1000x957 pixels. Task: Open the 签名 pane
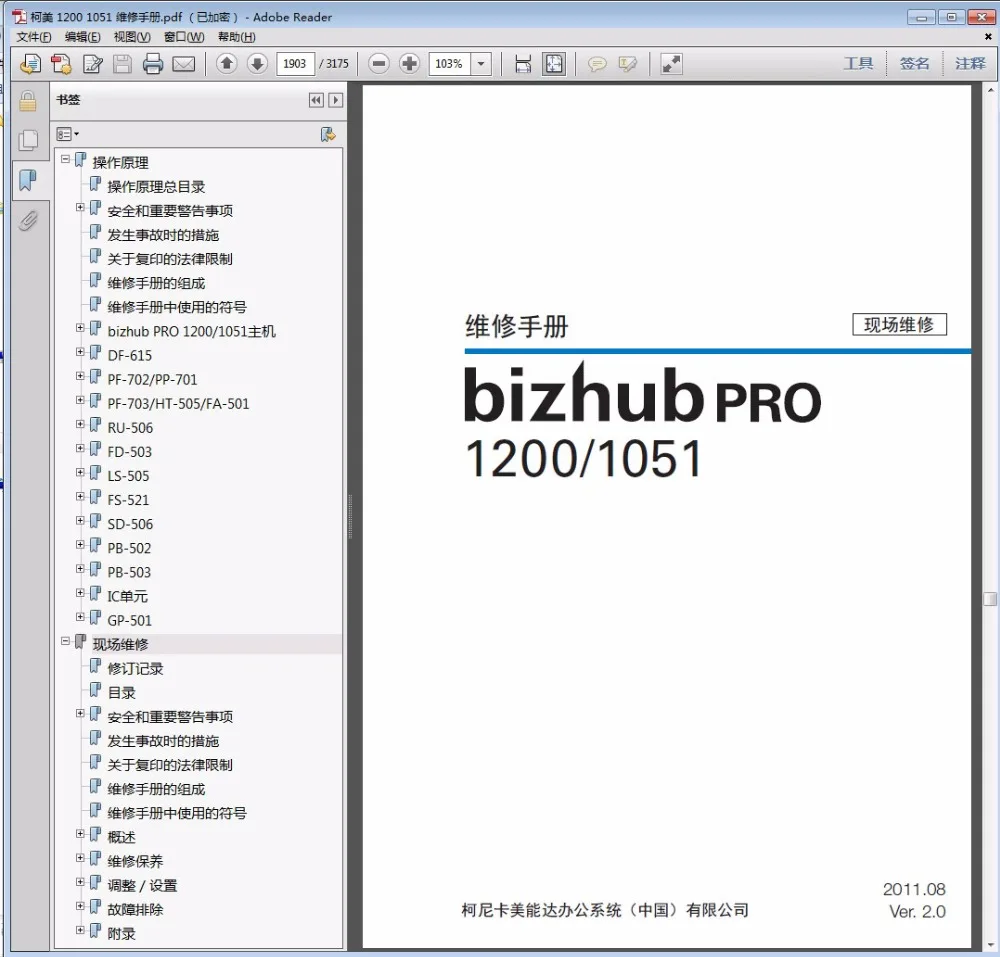tap(914, 64)
